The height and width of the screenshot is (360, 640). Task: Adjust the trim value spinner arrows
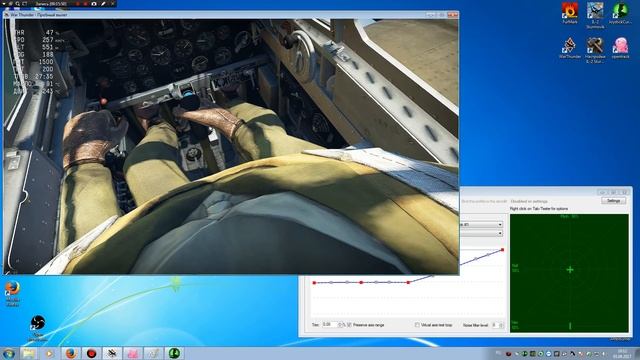pyautogui.click(x=341, y=325)
